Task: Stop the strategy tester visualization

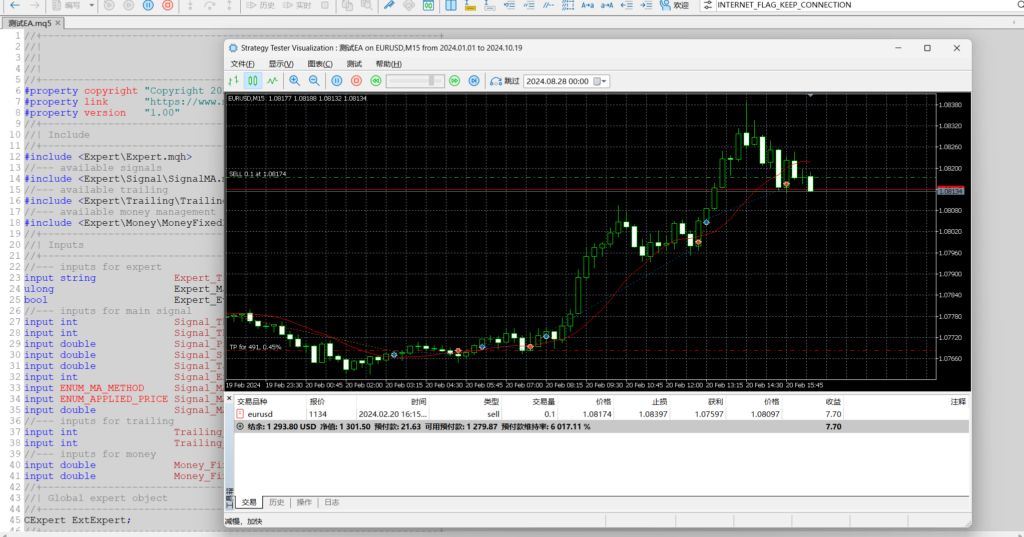Action: click(357, 81)
